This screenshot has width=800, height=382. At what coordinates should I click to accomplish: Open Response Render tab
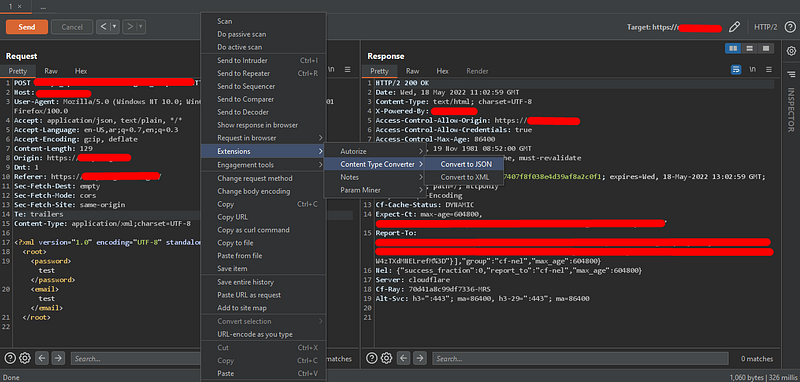coord(477,71)
